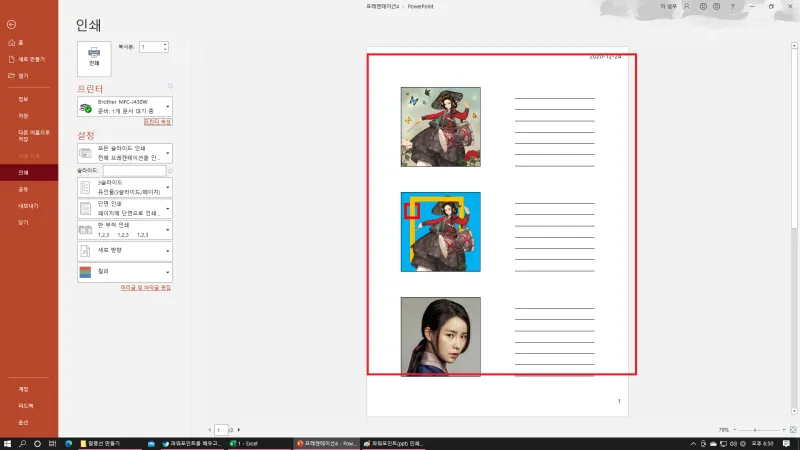Screen dimensions: 800x450
Task: Show hidden system tray icons
Action: [693, 444]
